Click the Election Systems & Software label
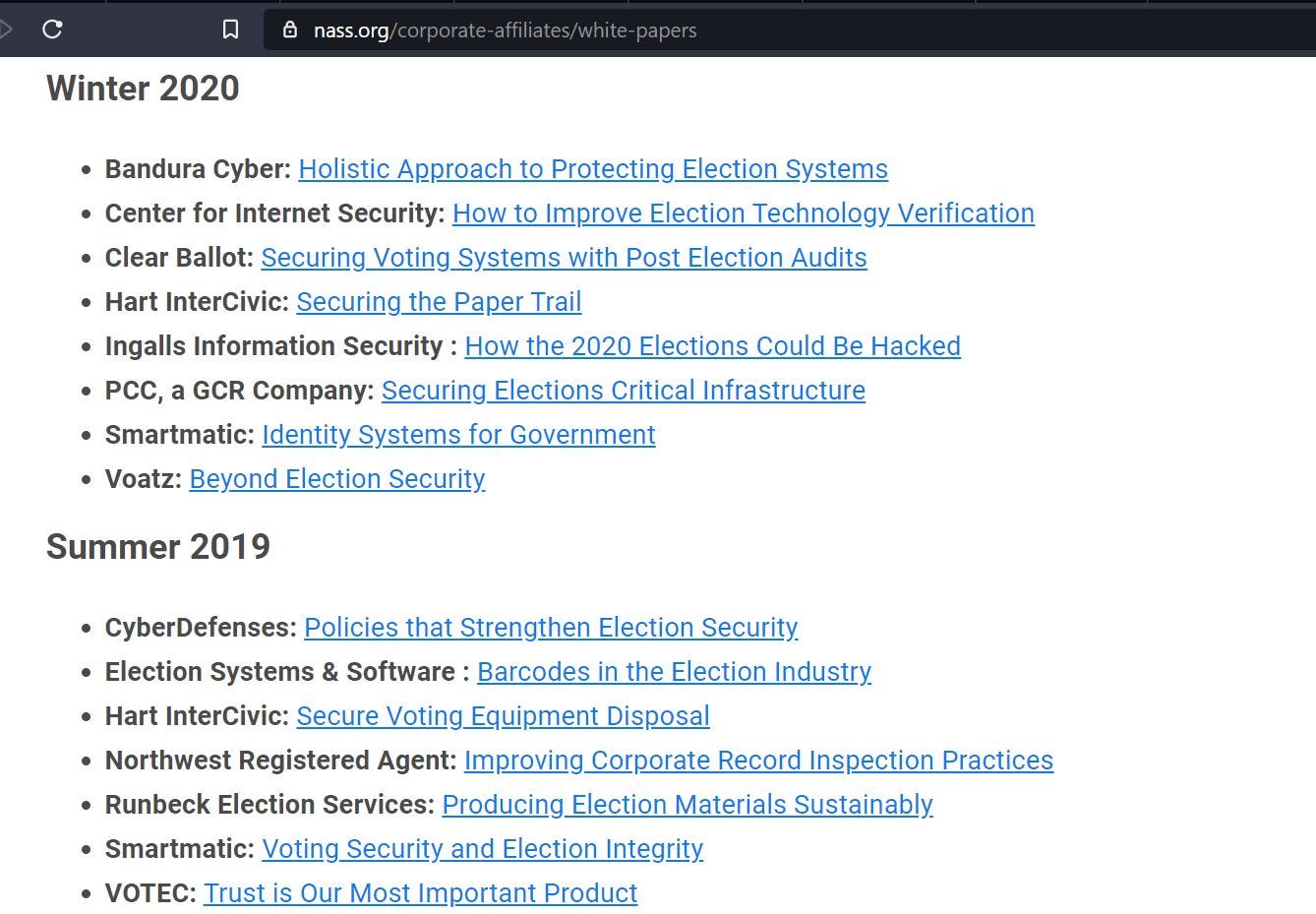Screen dimensions: 1316x914 [x=287, y=672]
